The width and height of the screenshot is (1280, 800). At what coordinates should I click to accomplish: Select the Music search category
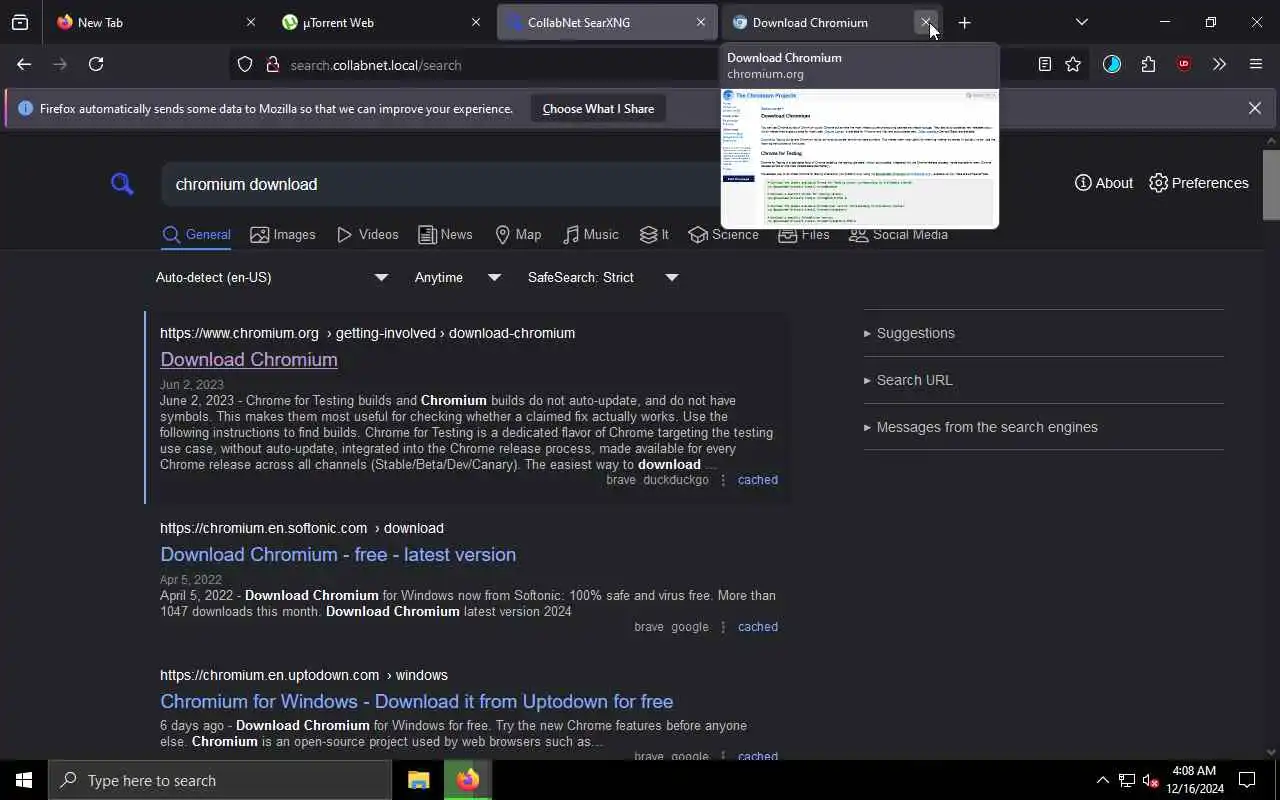pyautogui.click(x=591, y=235)
